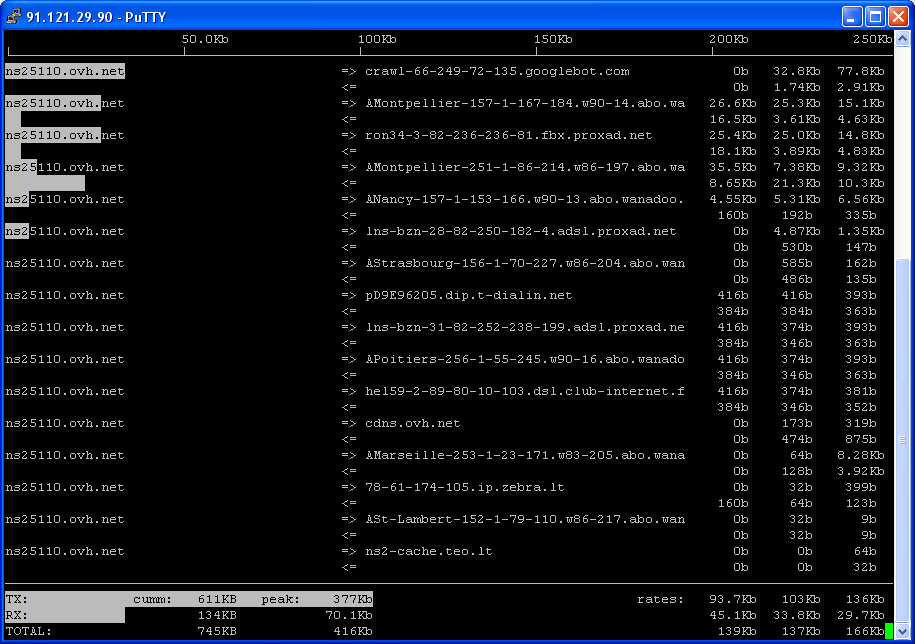This screenshot has width=915, height=644.
Task: Click the RX cumulative value 134KB
Action: tap(217, 615)
